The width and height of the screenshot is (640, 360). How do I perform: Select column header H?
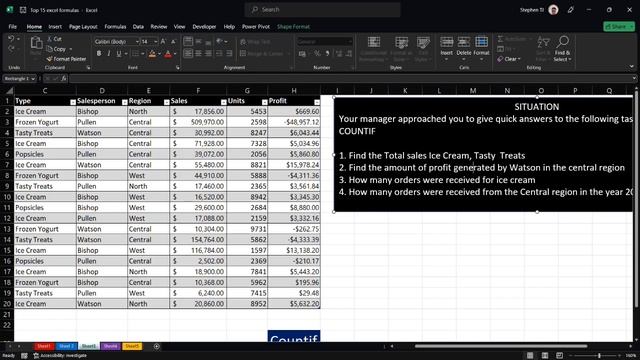(294, 91)
